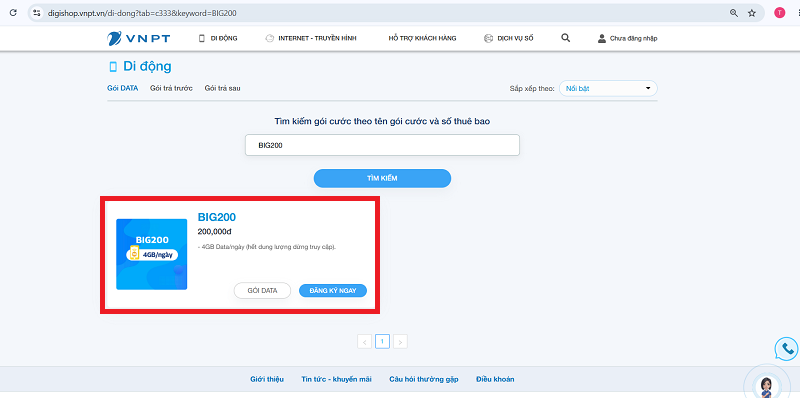
Task: Reload the page with the browser refresh icon
Action: click(x=13, y=13)
